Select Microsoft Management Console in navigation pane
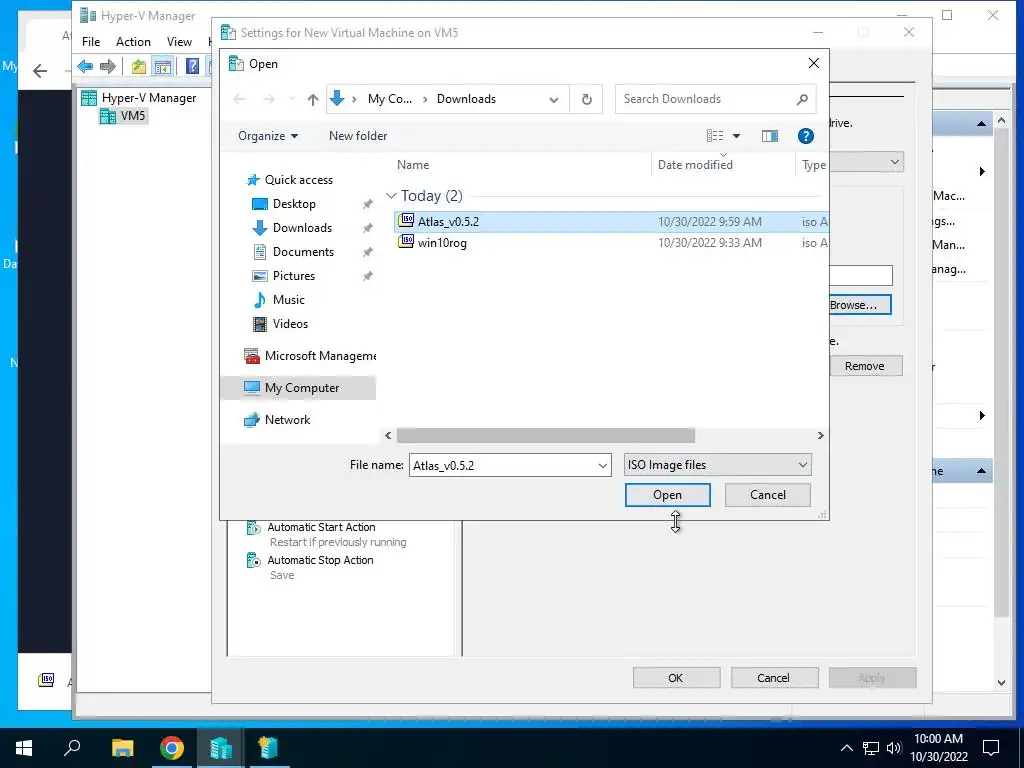 (310, 356)
